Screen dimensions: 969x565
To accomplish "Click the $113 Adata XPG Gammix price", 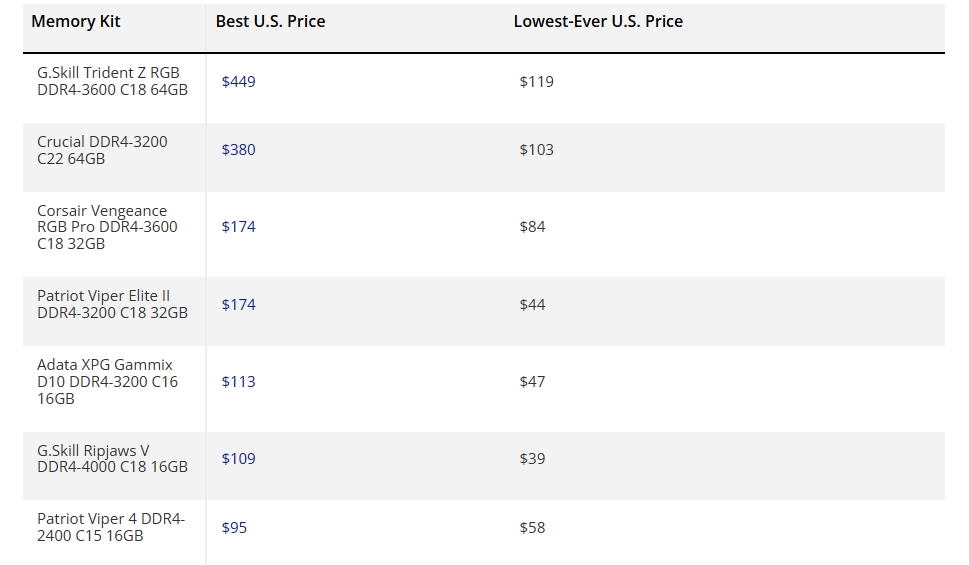I will 238,382.
